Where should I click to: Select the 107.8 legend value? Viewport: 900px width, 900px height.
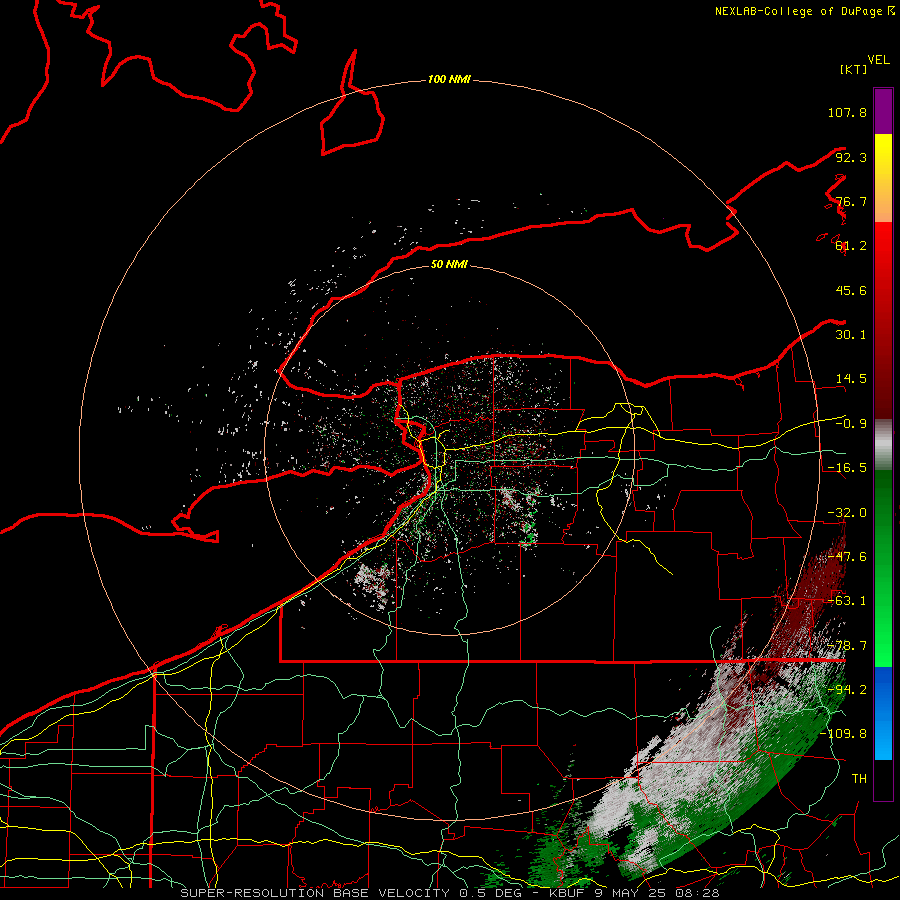[x=847, y=112]
